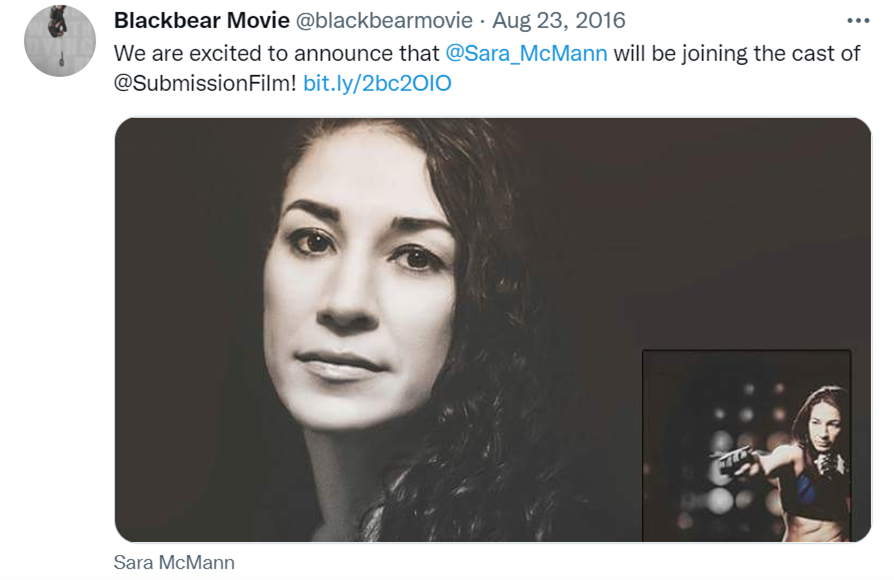
Task: Open the @Sara_McMann mention
Action: [x=526, y=54]
